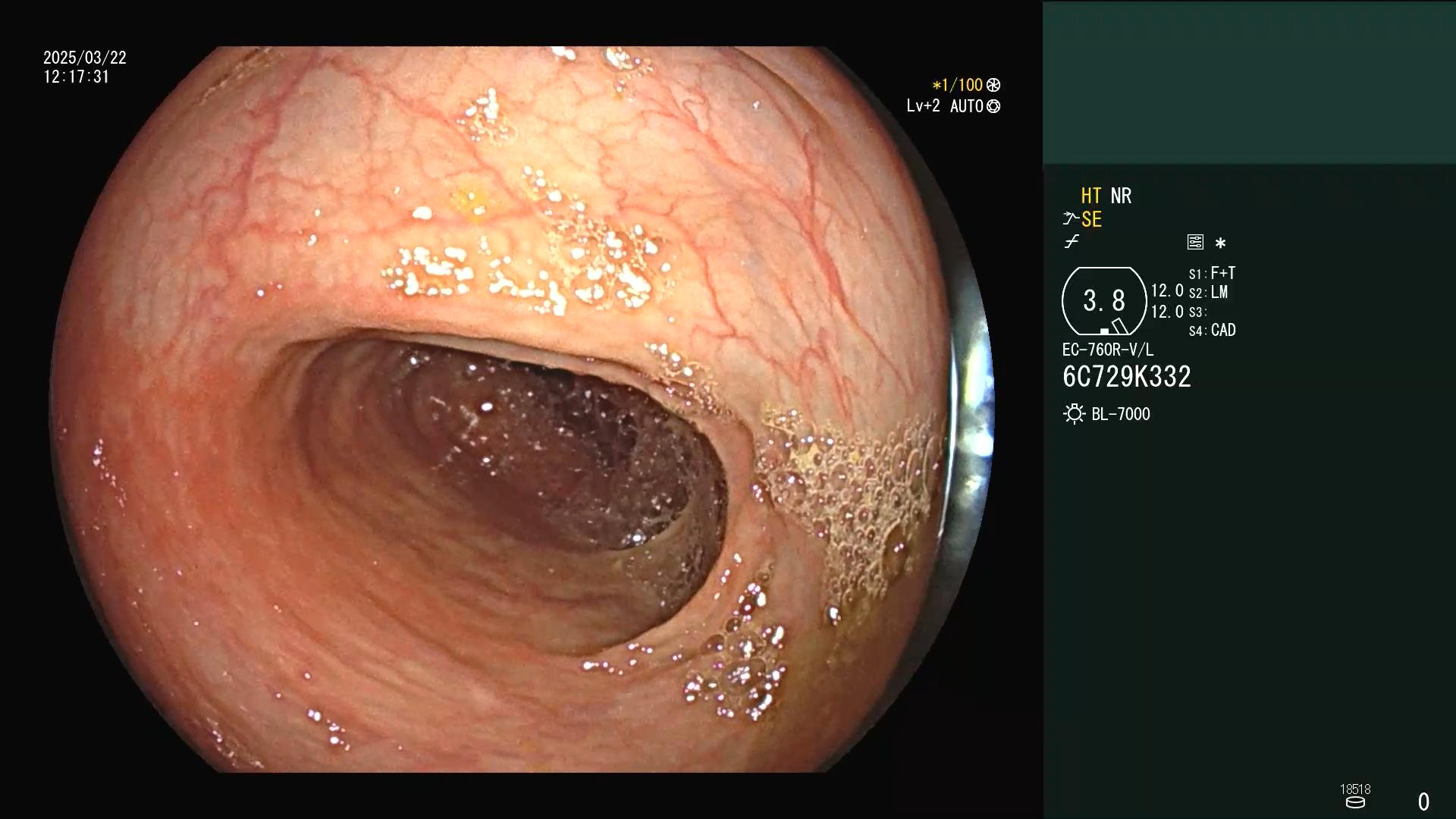Click the tone curve icon below SE
Screen dimensions: 1456x819
click(x=1072, y=242)
